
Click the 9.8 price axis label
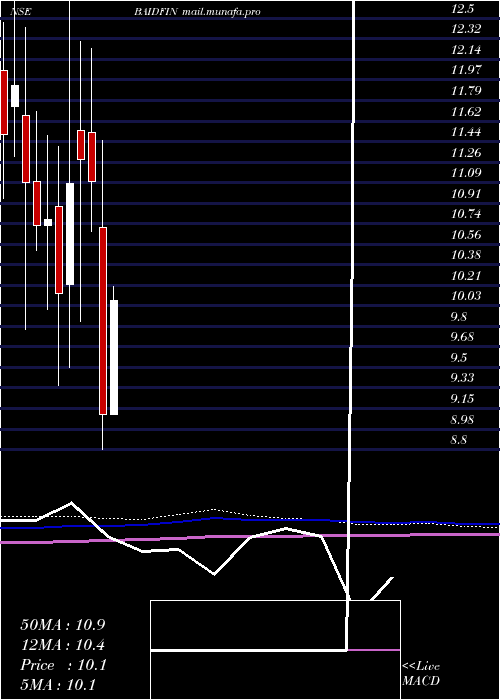pyautogui.click(x=459, y=317)
